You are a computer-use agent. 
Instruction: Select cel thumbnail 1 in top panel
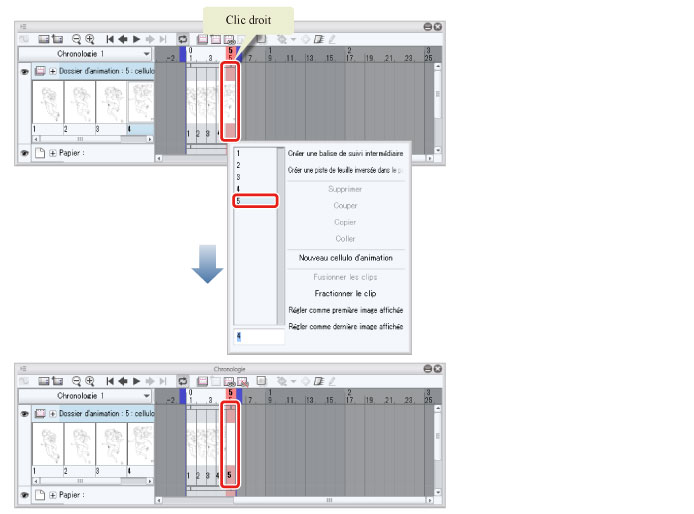click(x=48, y=103)
